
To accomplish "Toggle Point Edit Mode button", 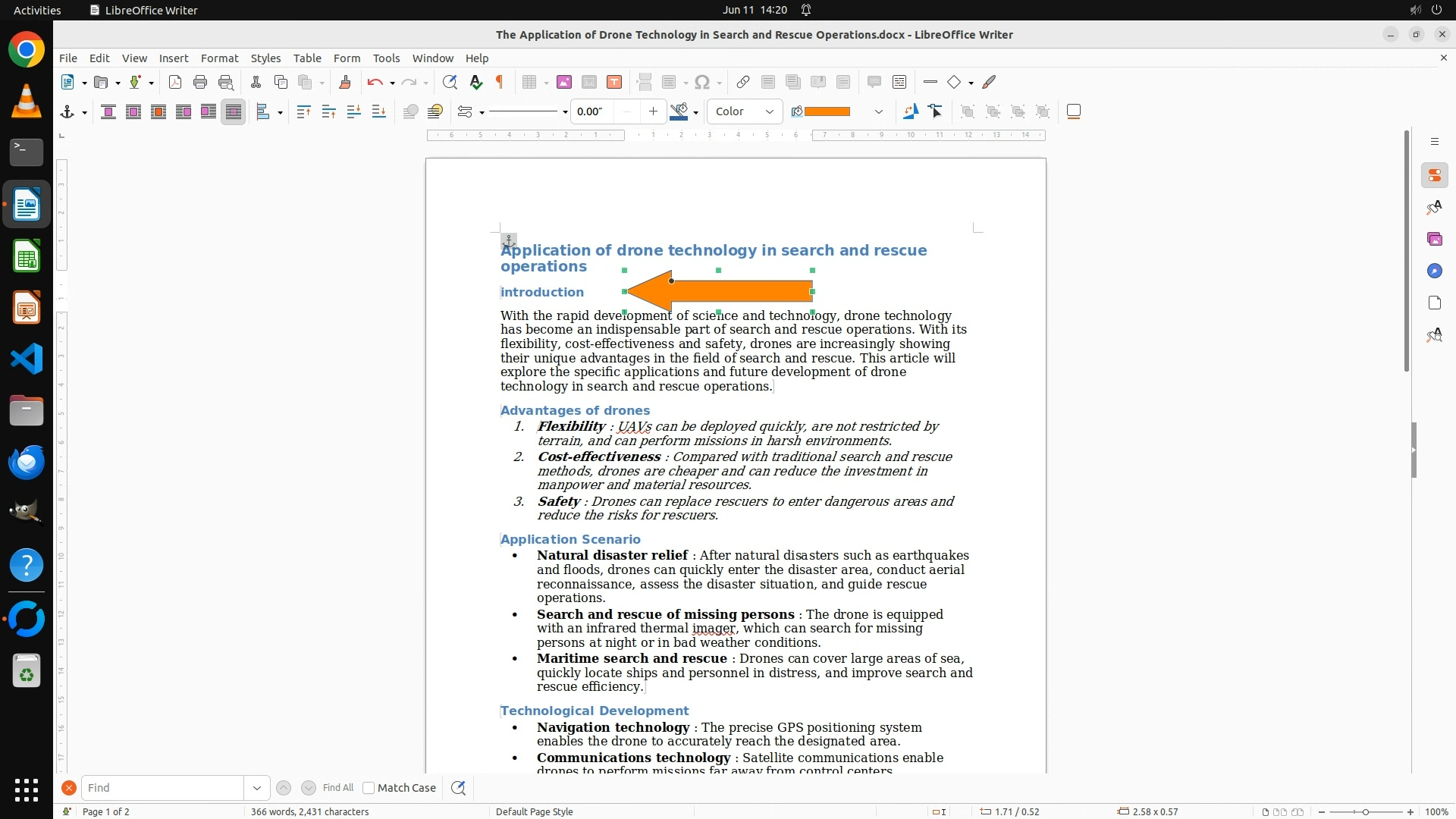I will tap(936, 112).
